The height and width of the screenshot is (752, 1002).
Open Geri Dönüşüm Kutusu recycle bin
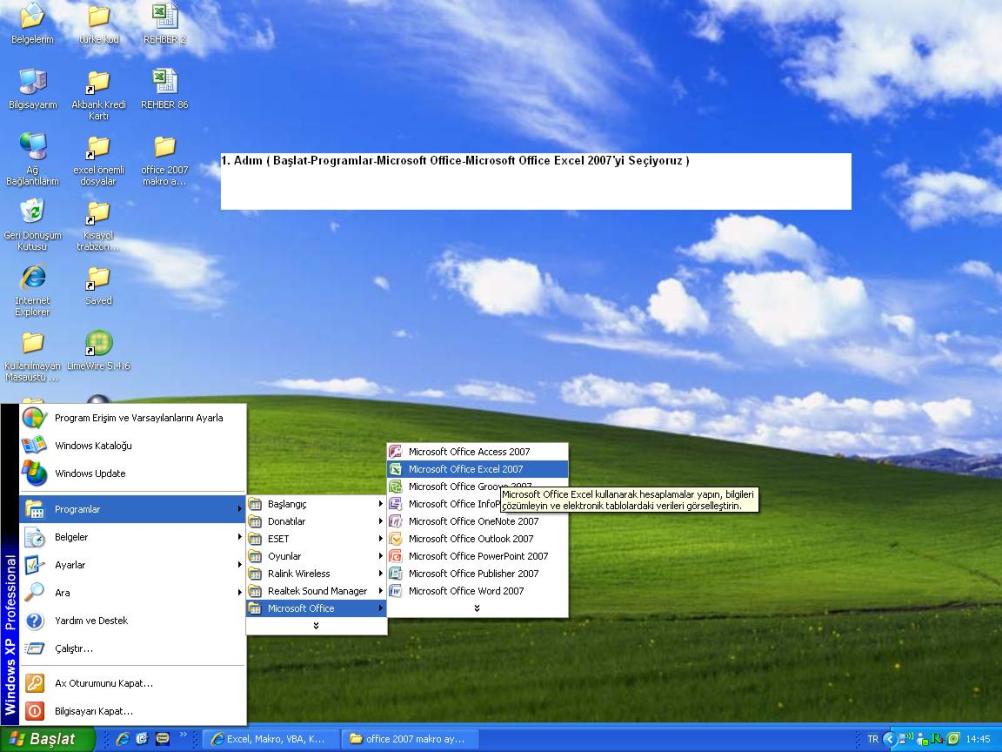[x=33, y=225]
